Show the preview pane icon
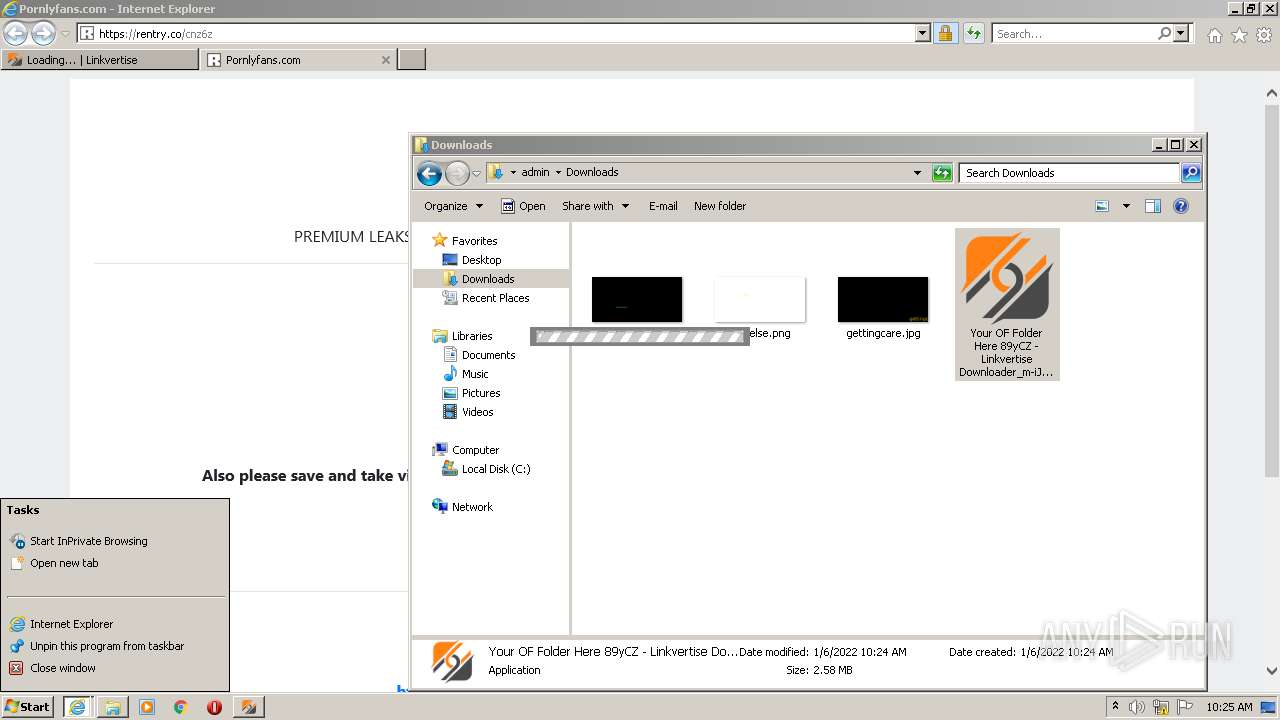This screenshot has height=720, width=1280. click(x=1153, y=206)
